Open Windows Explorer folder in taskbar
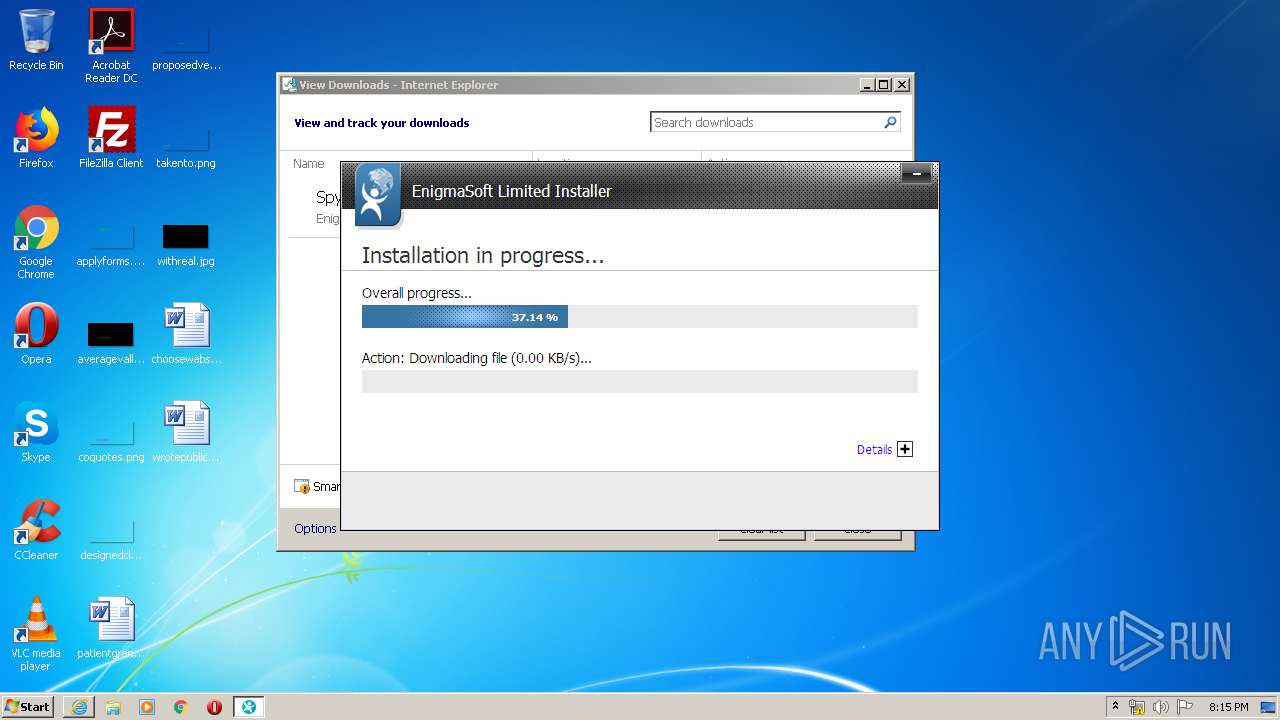 click(x=113, y=707)
